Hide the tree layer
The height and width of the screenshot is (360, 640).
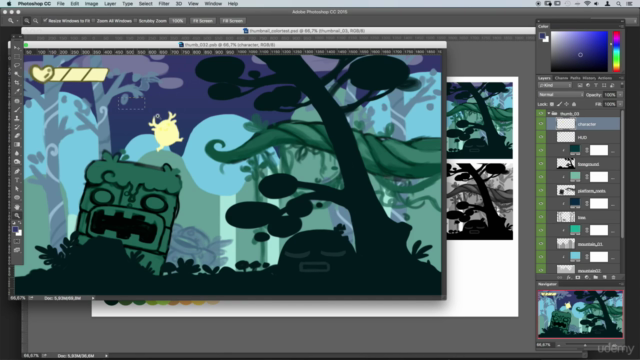[x=541, y=217]
